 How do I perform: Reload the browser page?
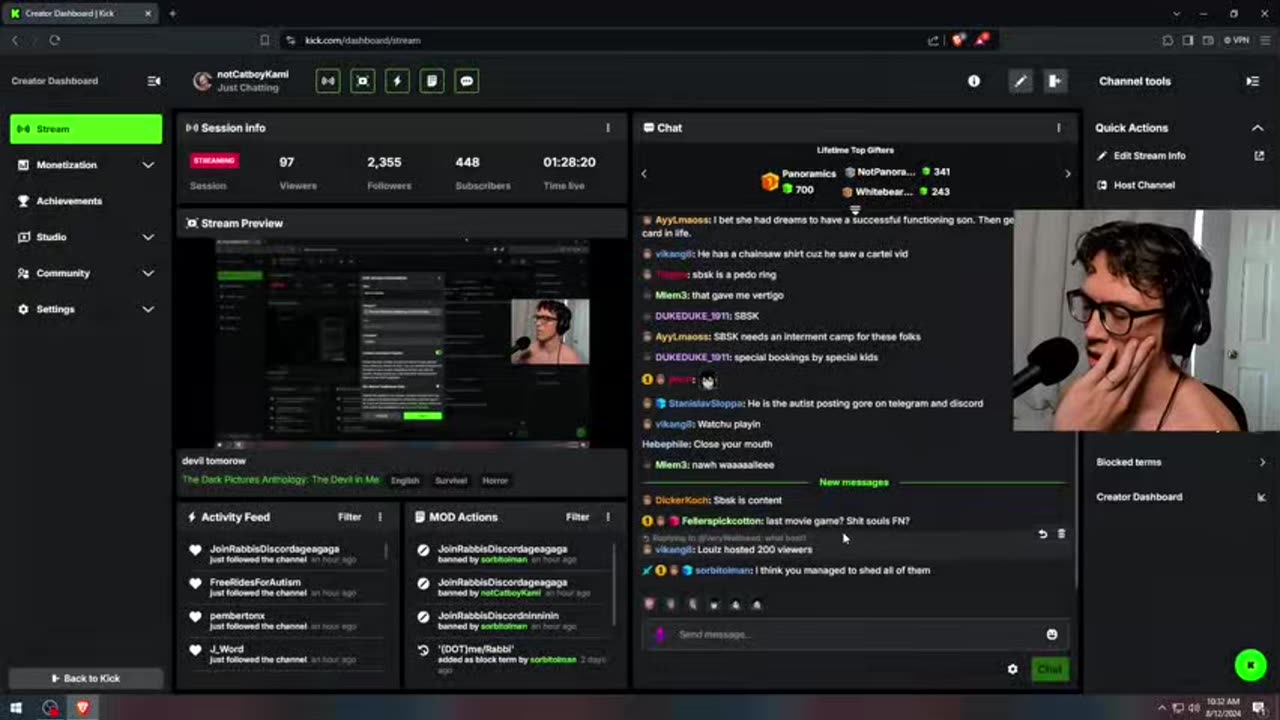(x=54, y=40)
